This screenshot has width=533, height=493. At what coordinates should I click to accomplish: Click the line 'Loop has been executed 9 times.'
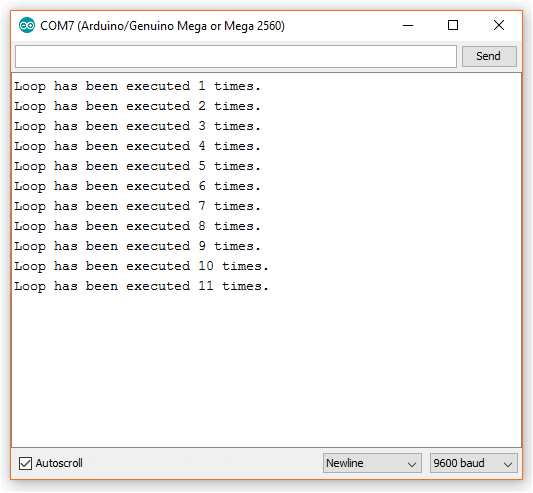point(137,246)
